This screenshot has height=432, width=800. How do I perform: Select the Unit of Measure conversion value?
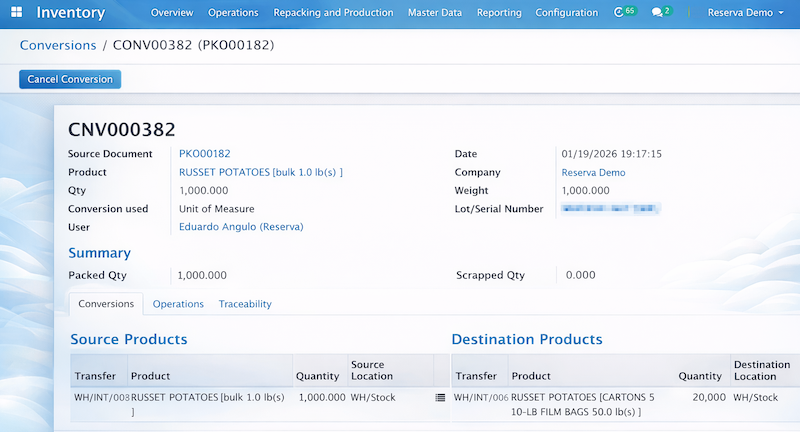(x=216, y=209)
